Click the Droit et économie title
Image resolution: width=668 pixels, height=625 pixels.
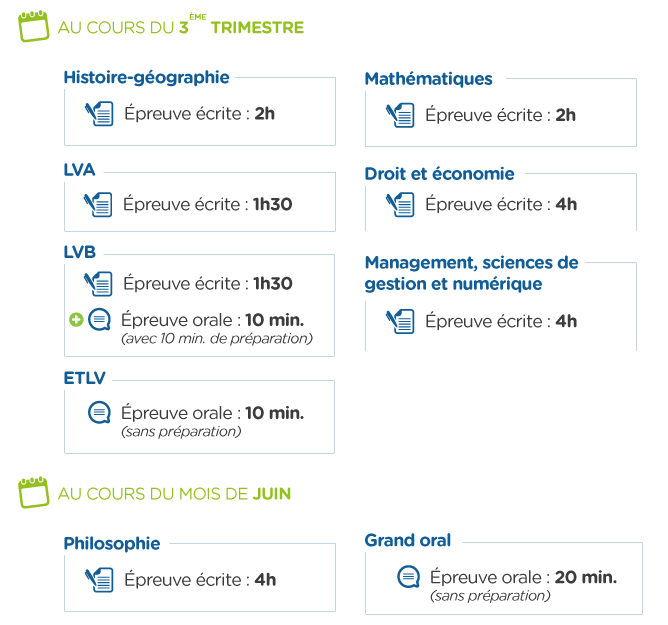point(440,174)
